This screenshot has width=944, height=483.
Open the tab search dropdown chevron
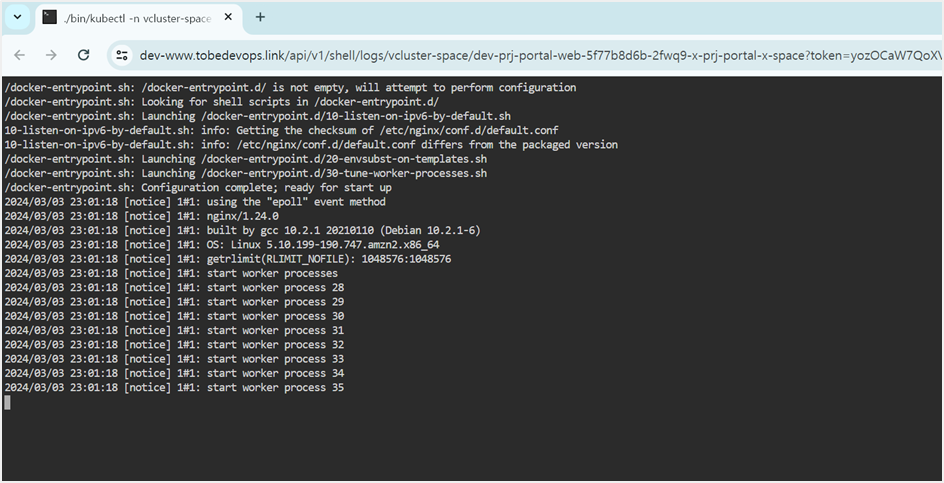point(17,17)
